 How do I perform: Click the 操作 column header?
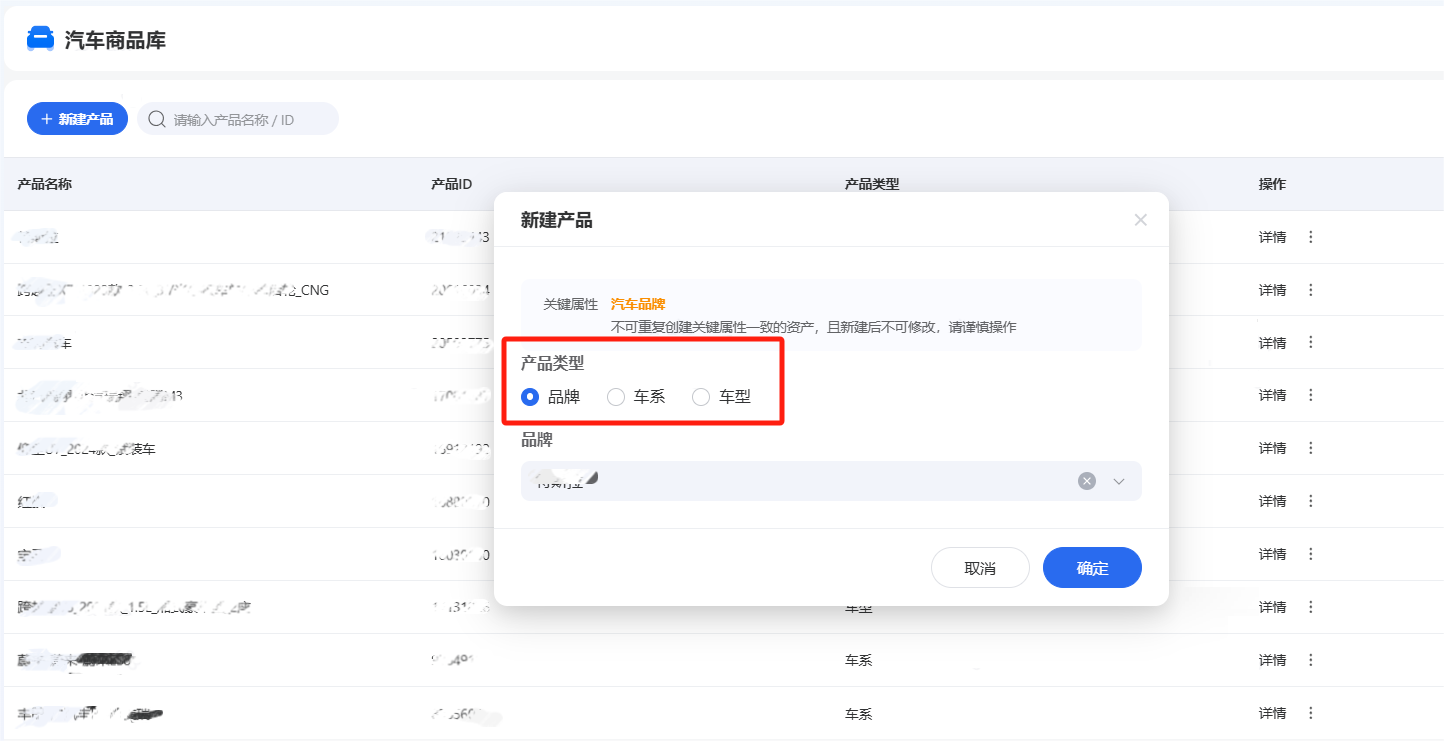click(x=1272, y=184)
